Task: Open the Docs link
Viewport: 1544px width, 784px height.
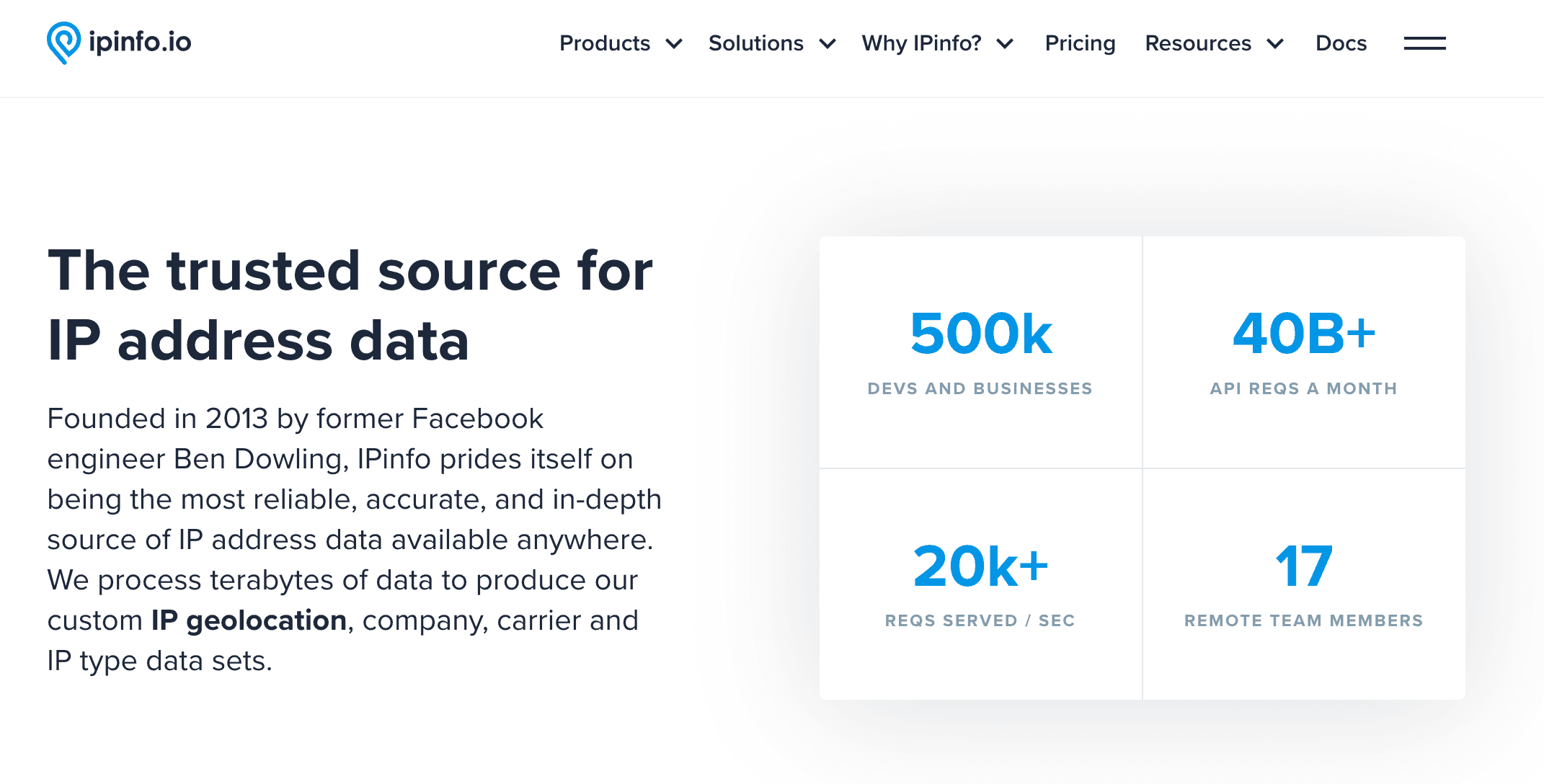Action: pos(1341,43)
